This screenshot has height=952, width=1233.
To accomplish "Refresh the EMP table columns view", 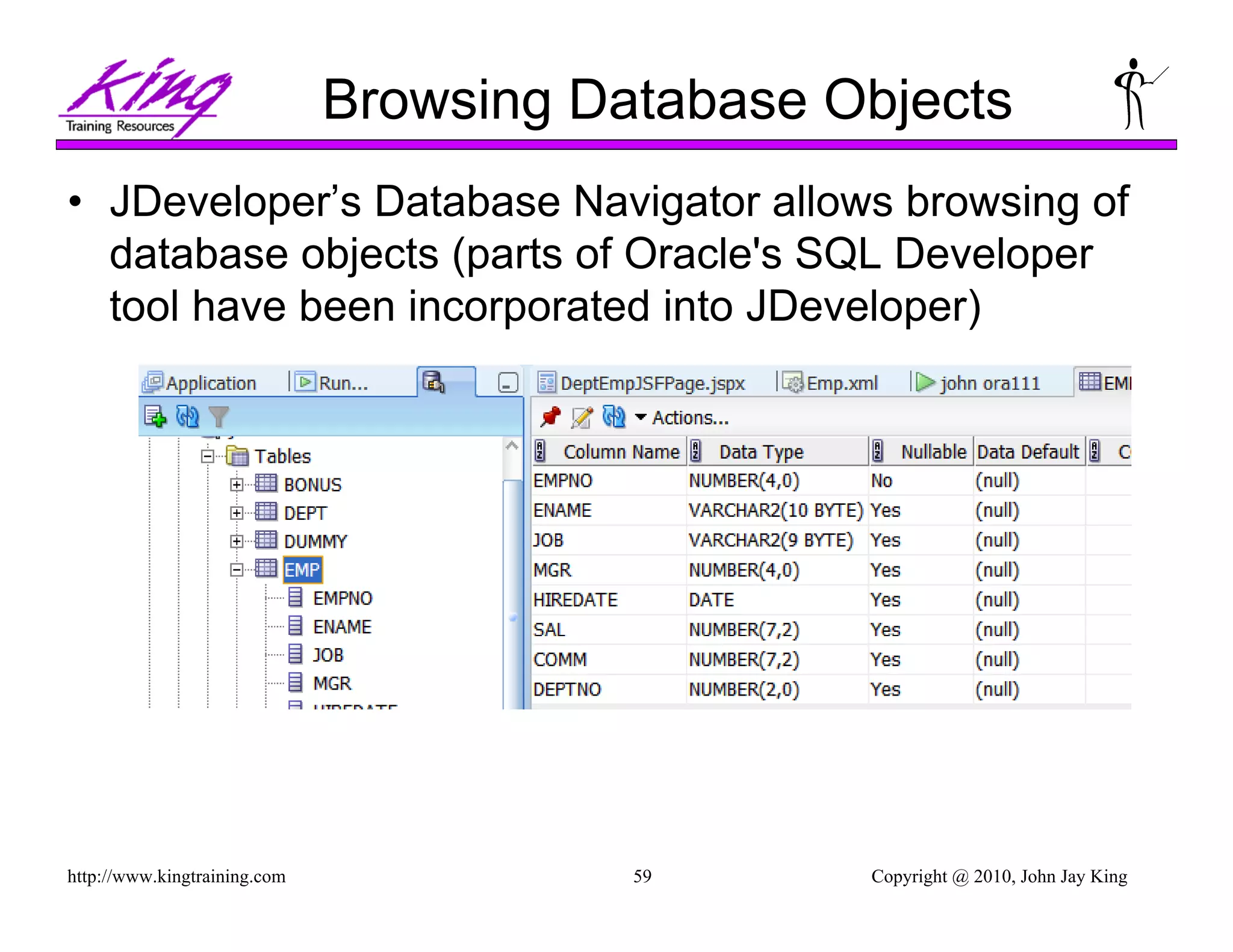I will pos(614,417).
